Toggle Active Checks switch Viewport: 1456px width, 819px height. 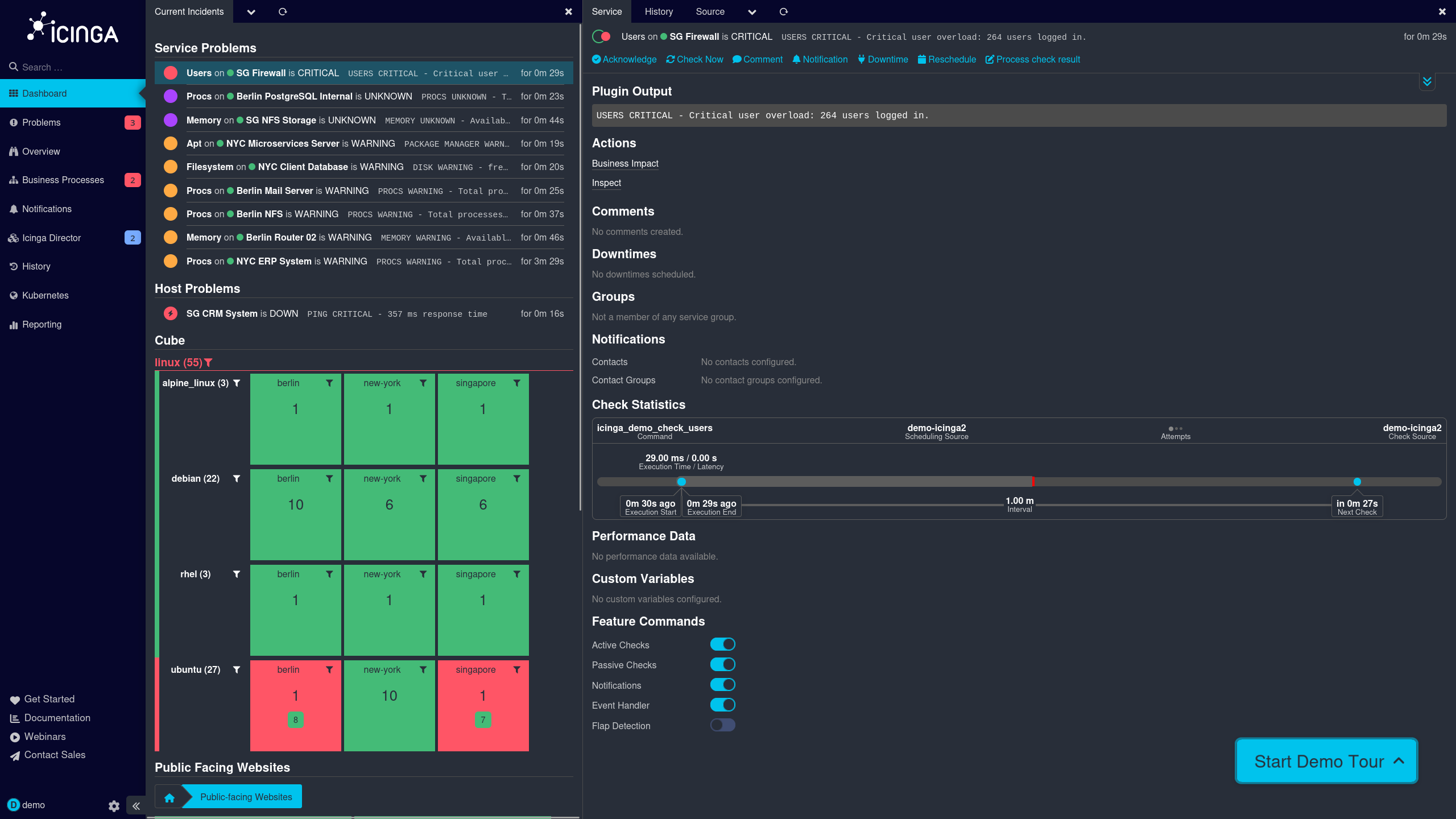(723, 644)
